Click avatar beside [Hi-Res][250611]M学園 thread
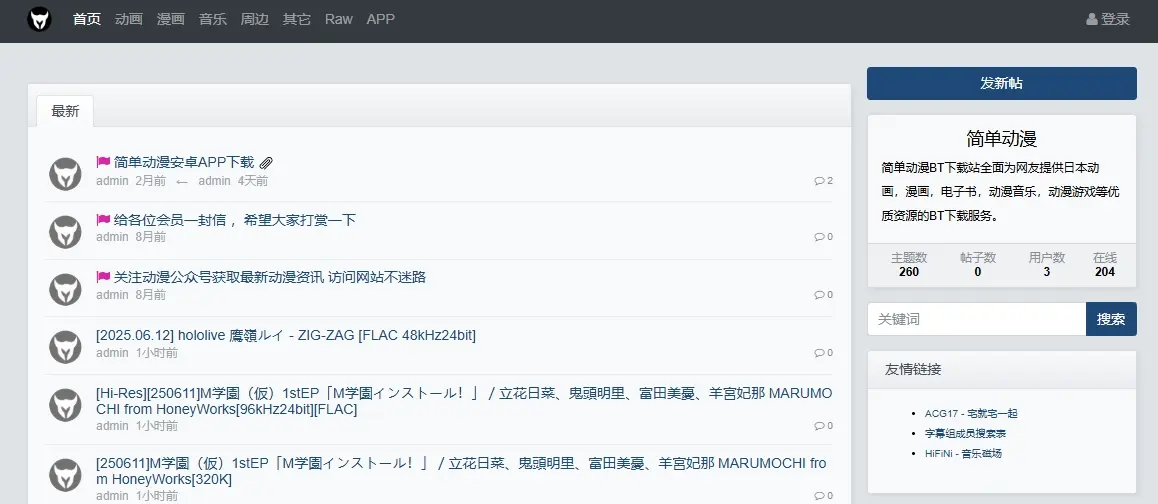This screenshot has height=504, width=1158. point(65,405)
